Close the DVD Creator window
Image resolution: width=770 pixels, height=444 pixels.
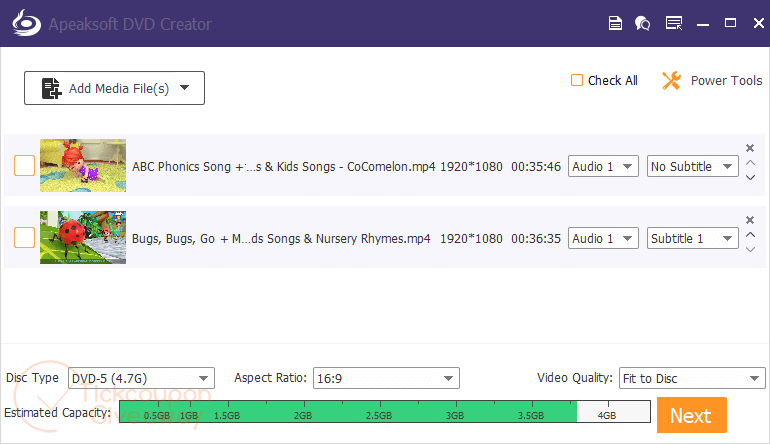[x=759, y=23]
